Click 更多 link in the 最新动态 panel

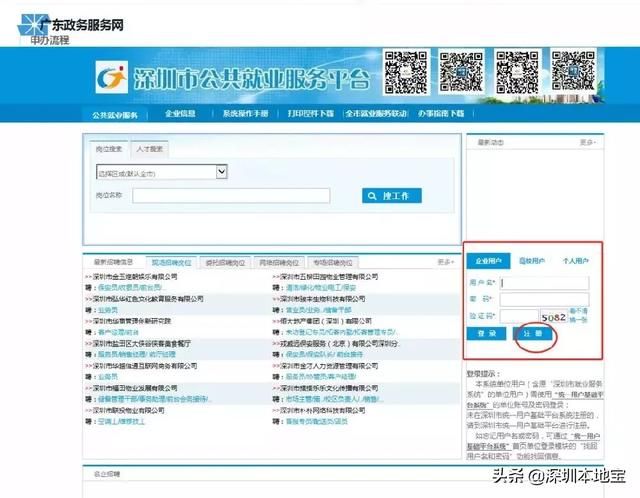(x=588, y=142)
